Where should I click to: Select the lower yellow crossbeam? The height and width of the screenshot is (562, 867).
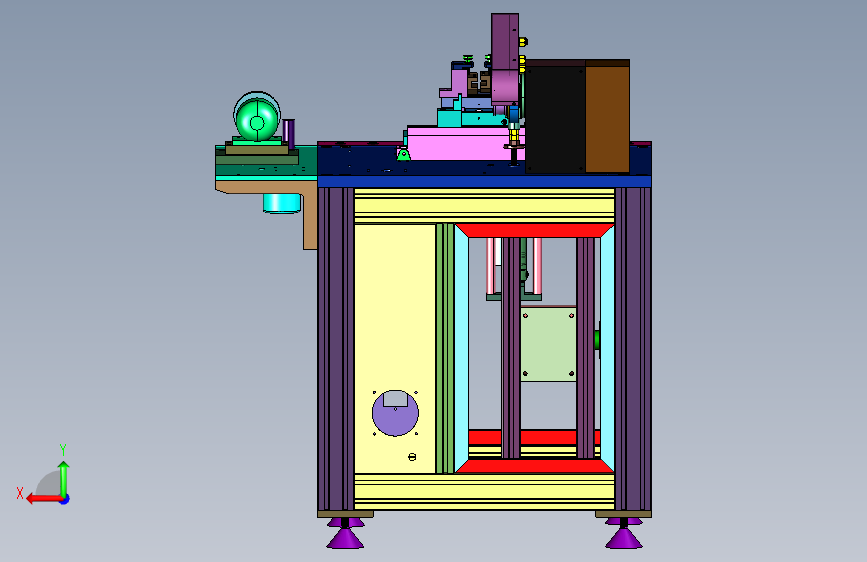(x=484, y=491)
